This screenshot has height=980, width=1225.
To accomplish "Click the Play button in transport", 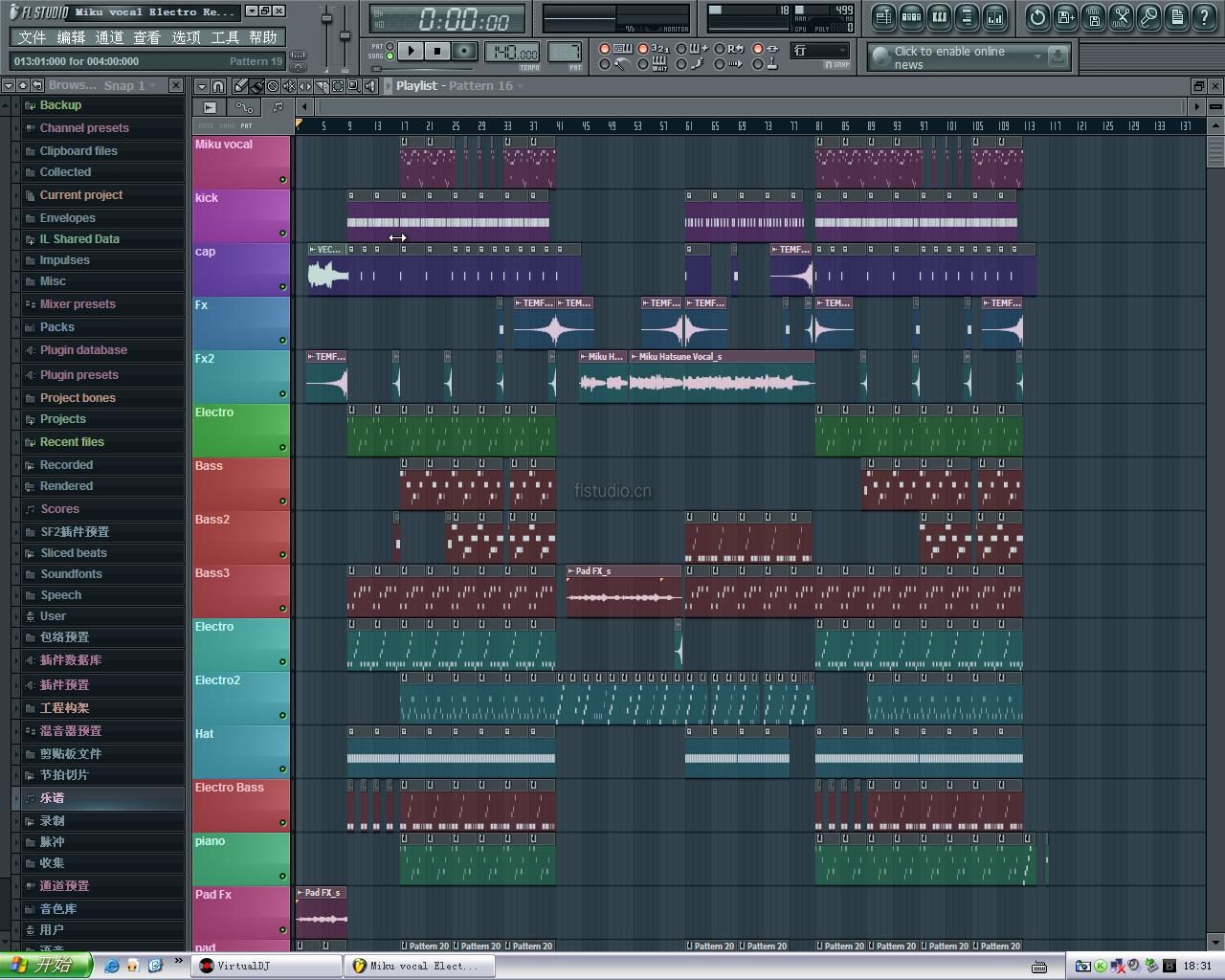I will pos(411,51).
